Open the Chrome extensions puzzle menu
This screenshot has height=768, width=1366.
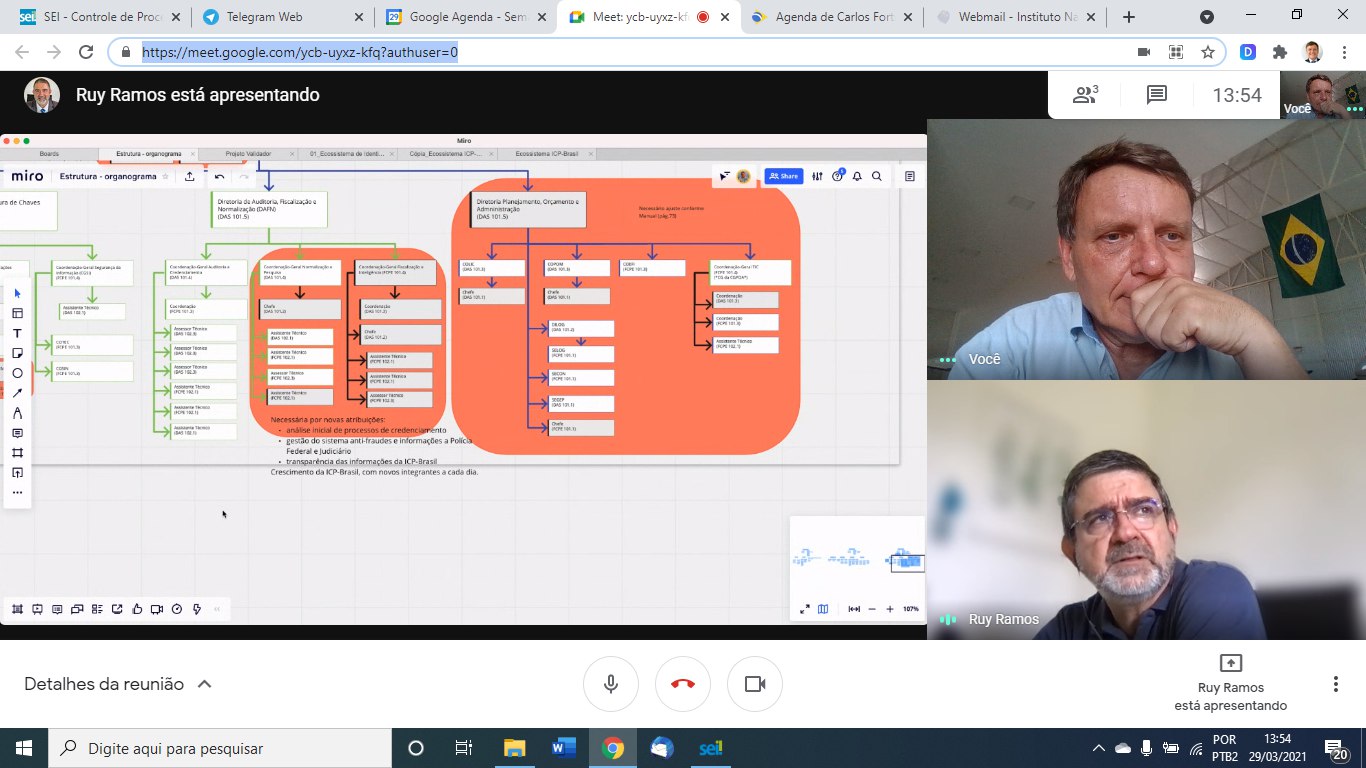pyautogui.click(x=1279, y=53)
